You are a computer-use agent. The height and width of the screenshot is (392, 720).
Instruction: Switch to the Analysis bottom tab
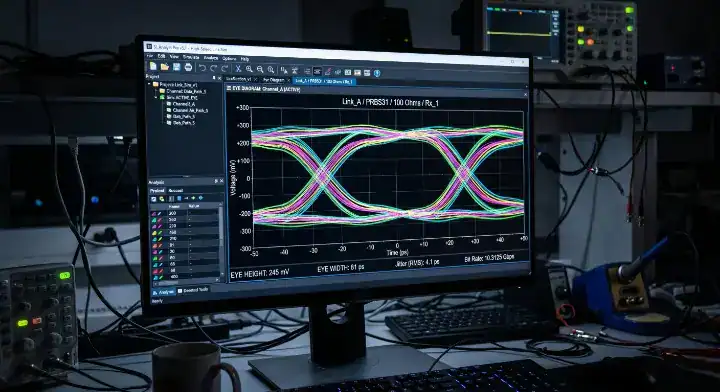coord(163,292)
